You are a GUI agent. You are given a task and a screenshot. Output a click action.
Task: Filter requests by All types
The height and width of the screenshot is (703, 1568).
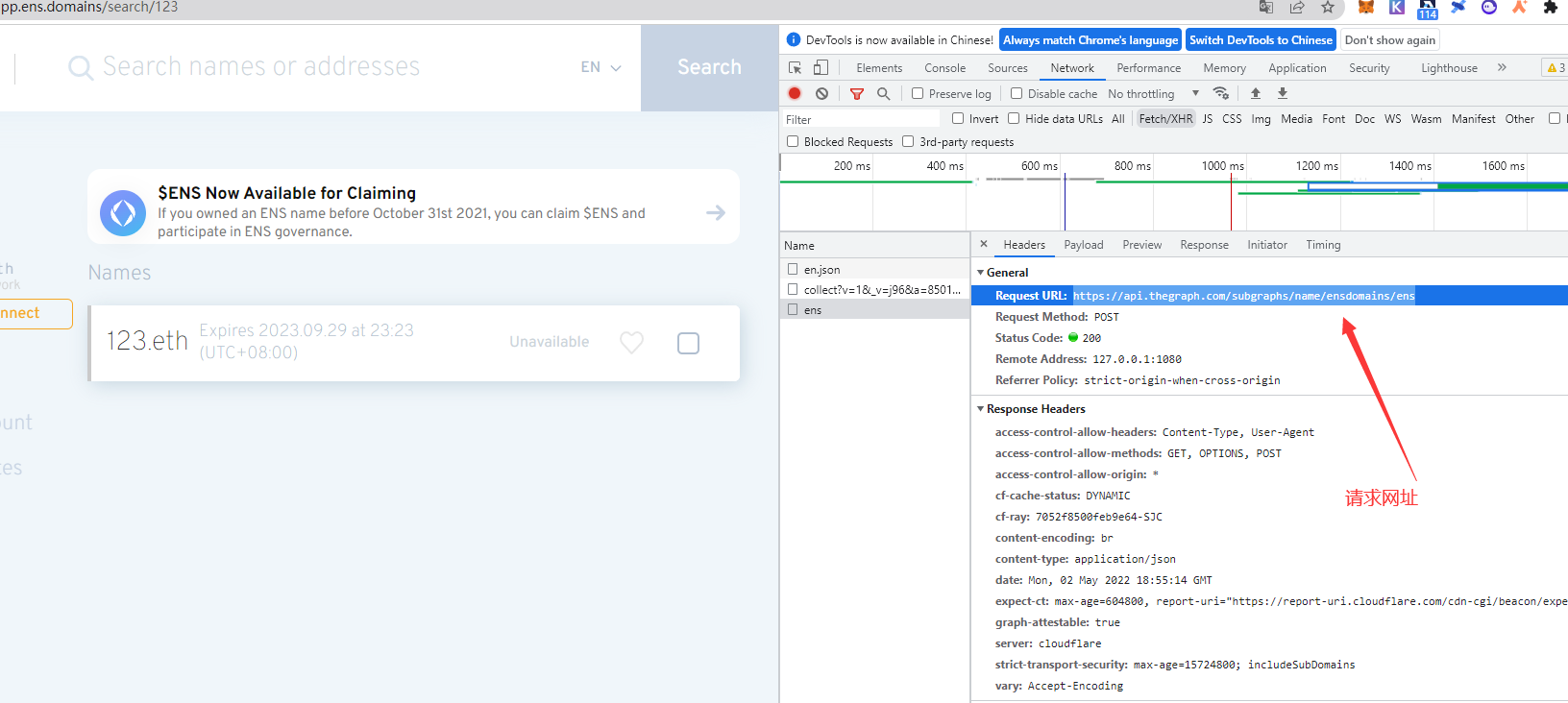coord(1118,119)
